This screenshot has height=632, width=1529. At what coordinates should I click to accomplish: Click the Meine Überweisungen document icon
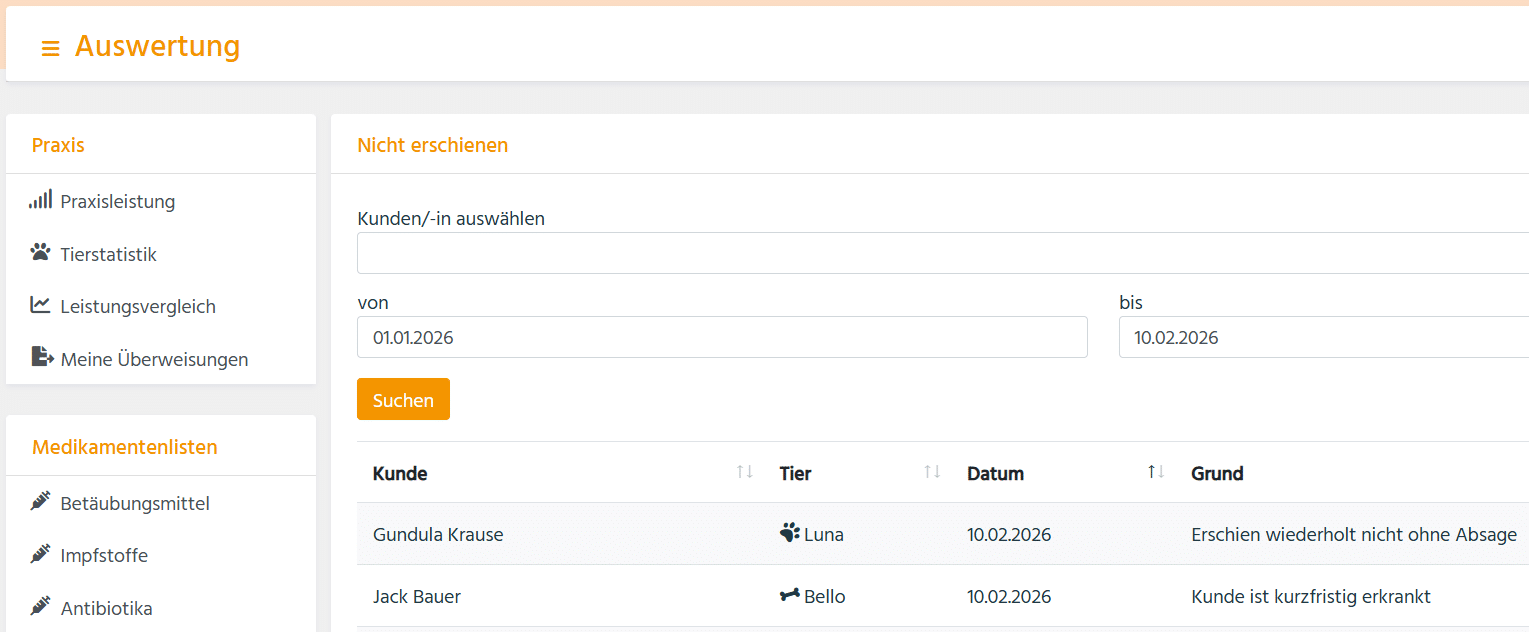[41, 357]
